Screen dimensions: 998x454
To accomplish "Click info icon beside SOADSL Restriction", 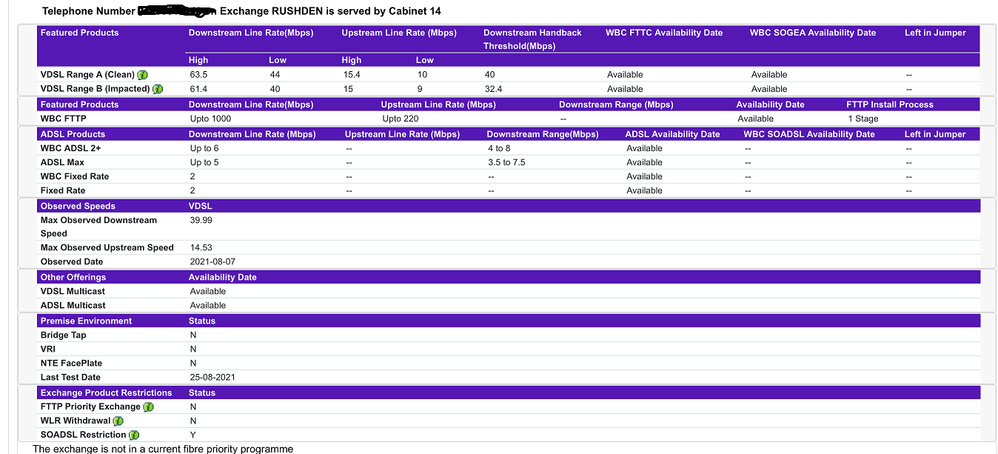I will pyautogui.click(x=134, y=435).
